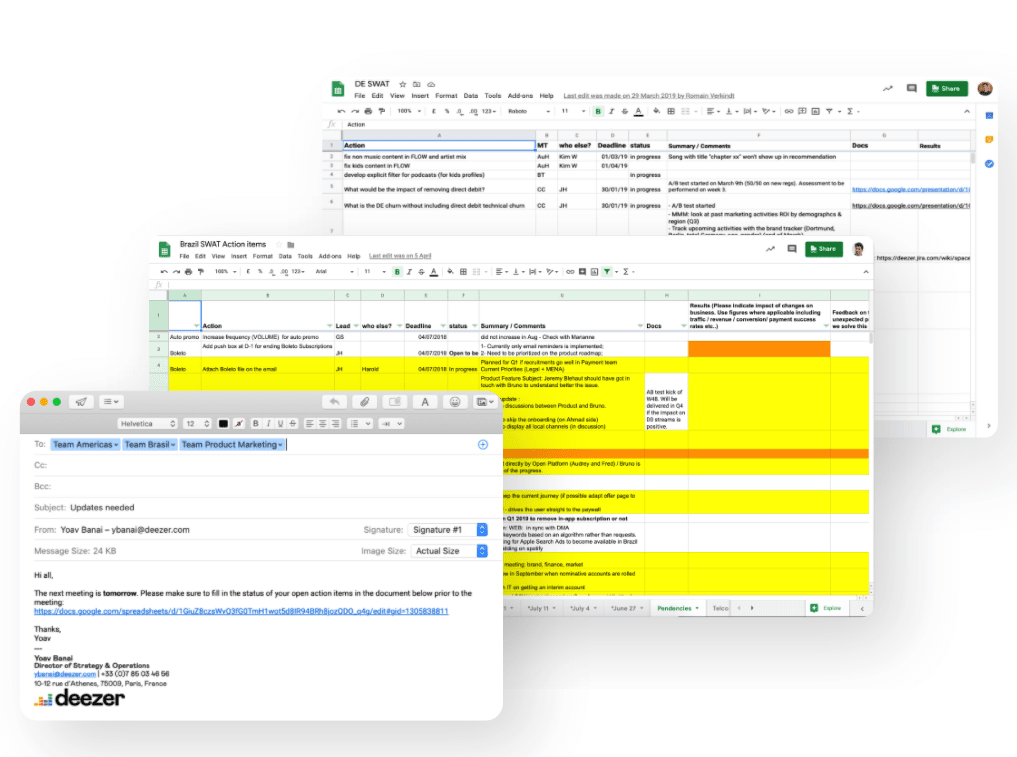The width and height of the screenshot is (1017, 757).
Task: Toggle italic in the Brazil SWAT toolbar
Action: pos(408,271)
